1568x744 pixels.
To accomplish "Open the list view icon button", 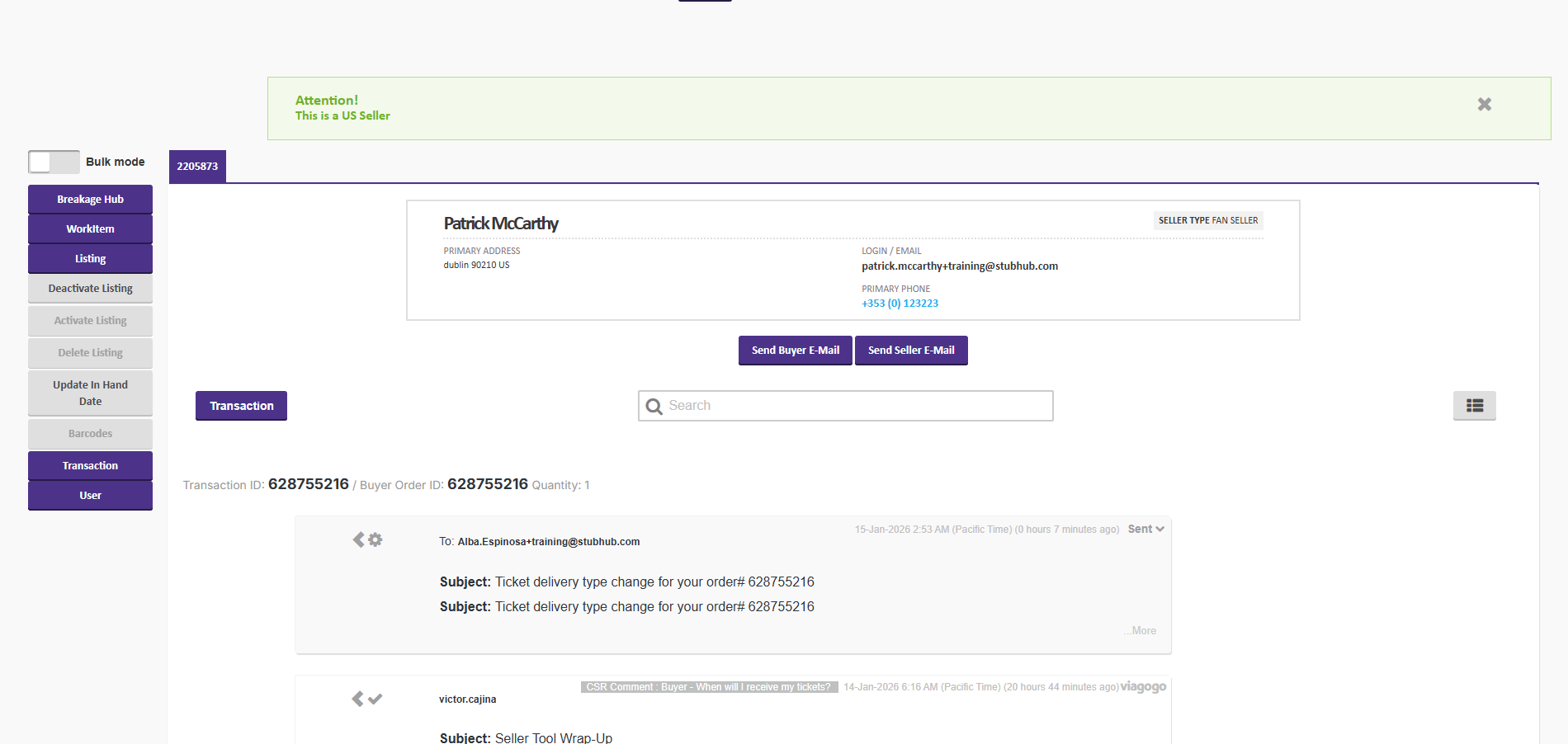I will 1474,405.
